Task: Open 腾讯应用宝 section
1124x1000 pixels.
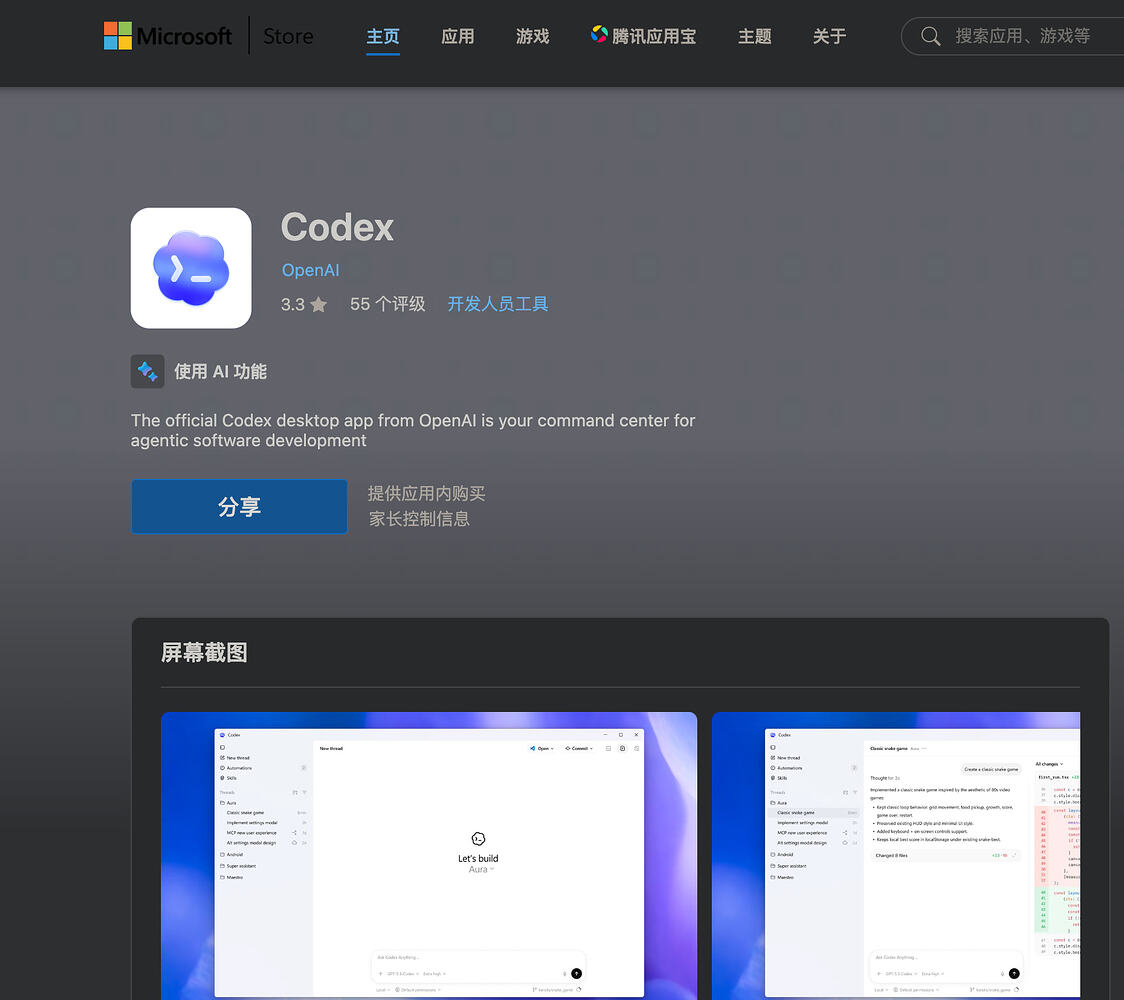Action: click(643, 36)
